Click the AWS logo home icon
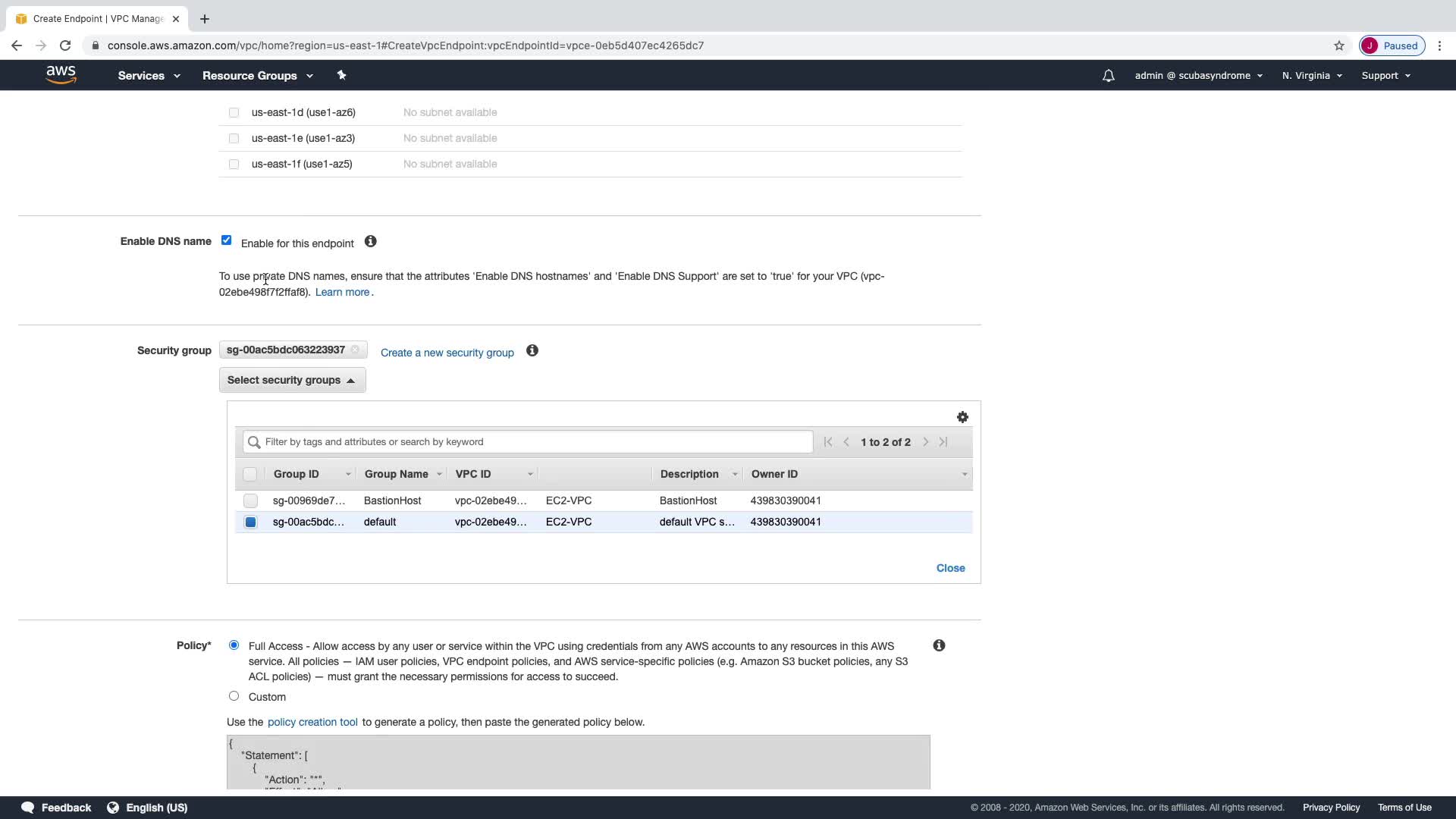 (x=61, y=74)
